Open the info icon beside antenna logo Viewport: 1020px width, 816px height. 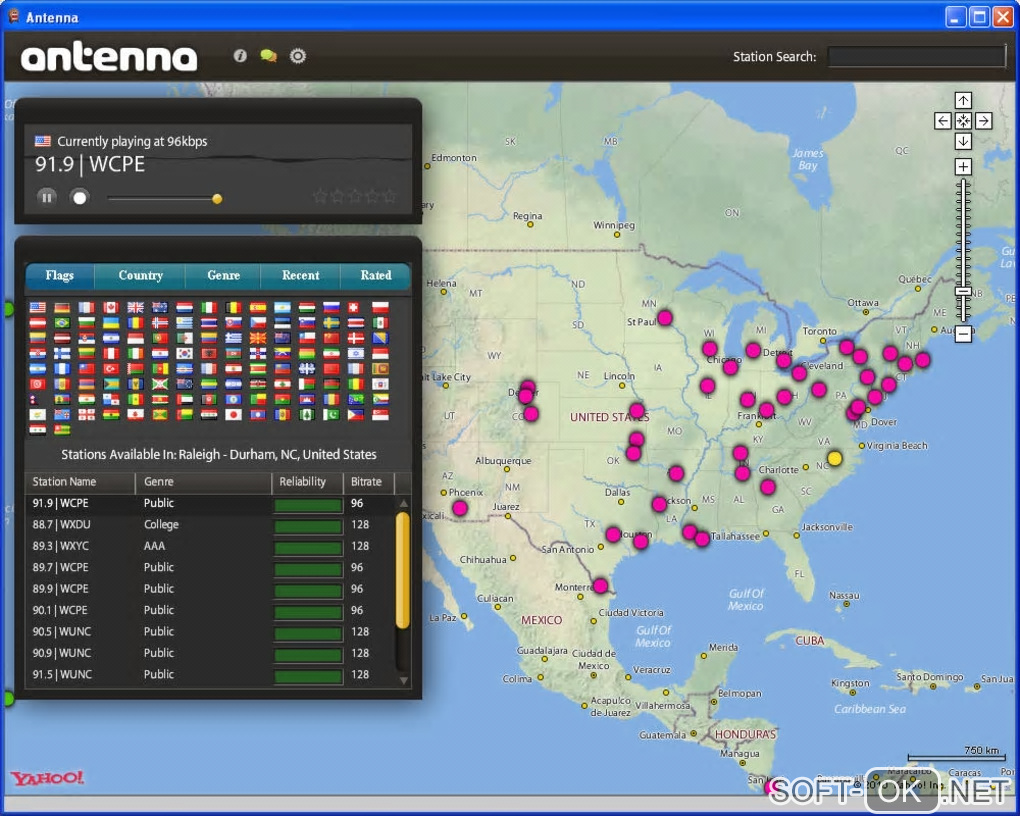[x=240, y=56]
